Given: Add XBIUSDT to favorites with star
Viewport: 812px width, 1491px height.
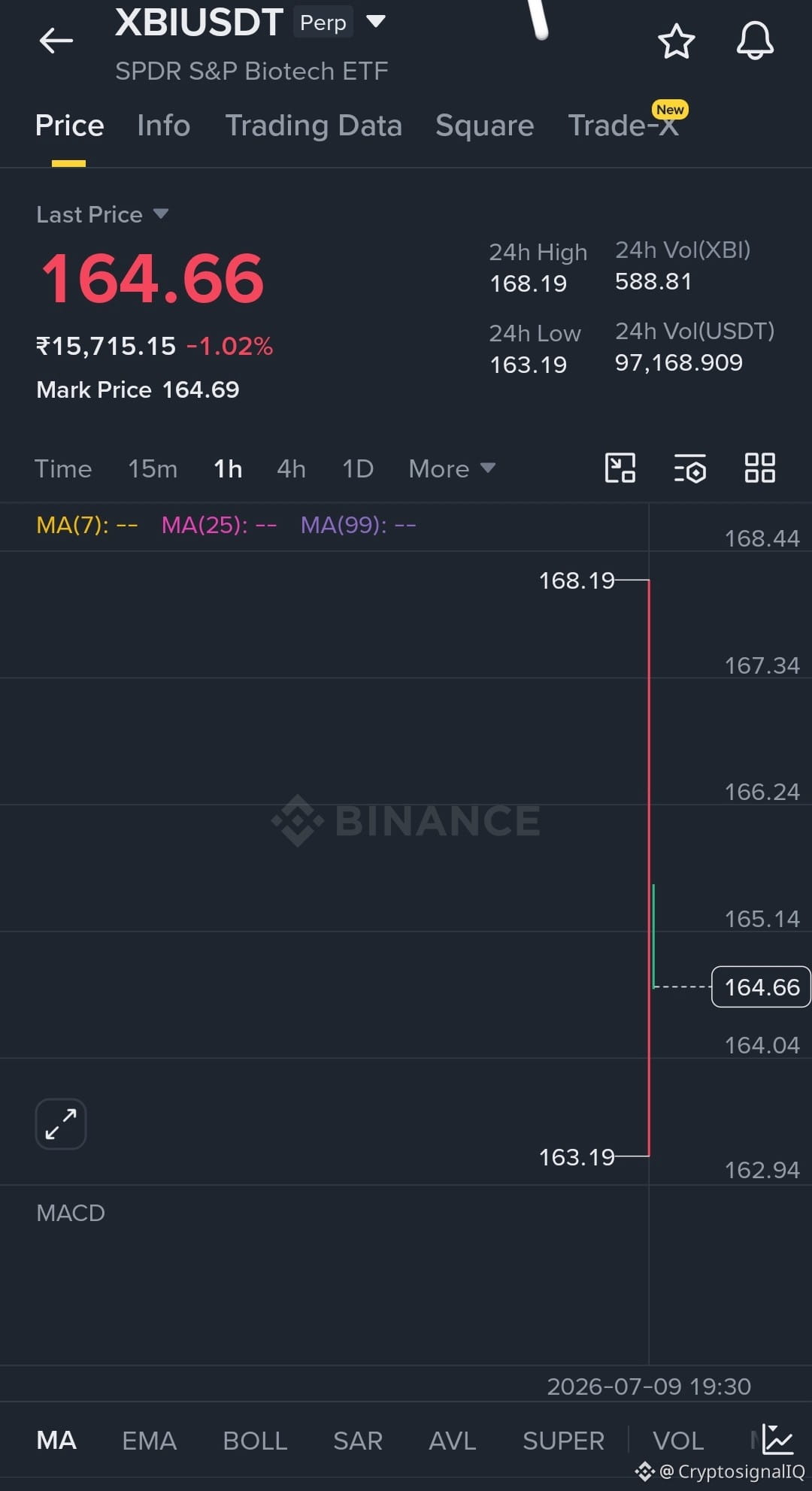Looking at the screenshot, I should [x=676, y=41].
